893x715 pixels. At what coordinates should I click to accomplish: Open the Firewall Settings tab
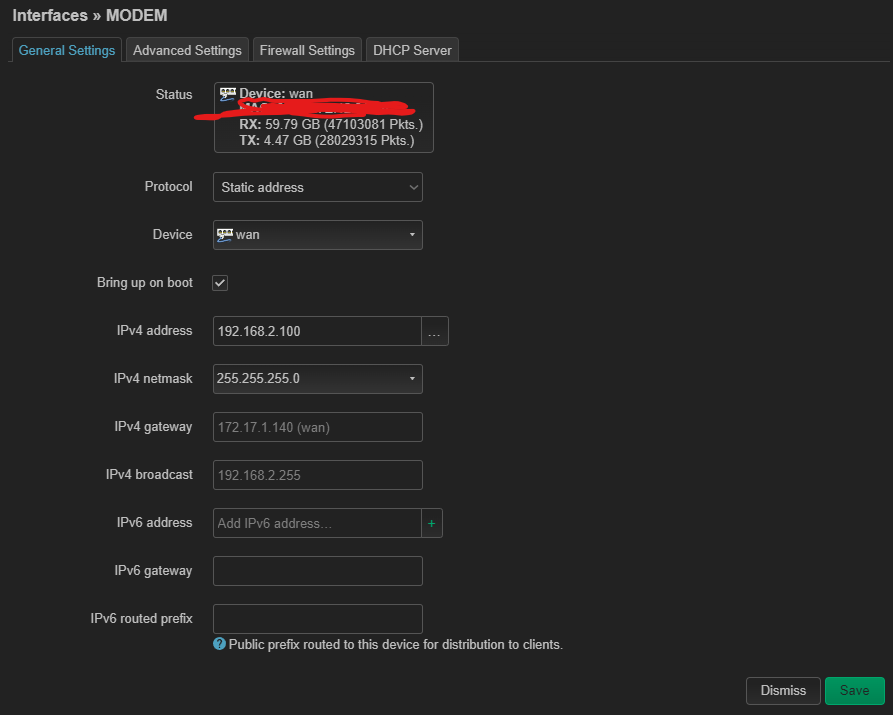pyautogui.click(x=307, y=50)
